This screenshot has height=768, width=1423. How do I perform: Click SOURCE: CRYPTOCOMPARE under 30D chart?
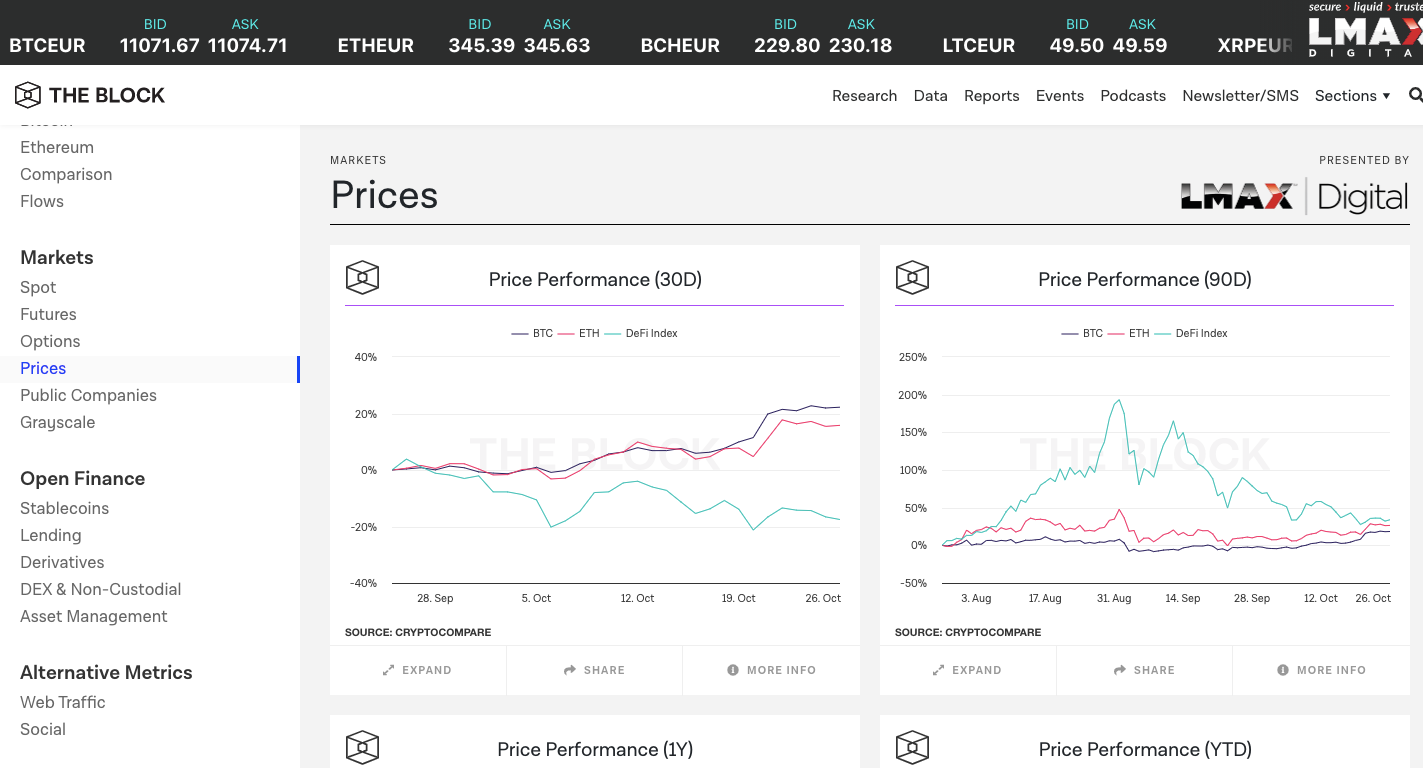pos(418,632)
